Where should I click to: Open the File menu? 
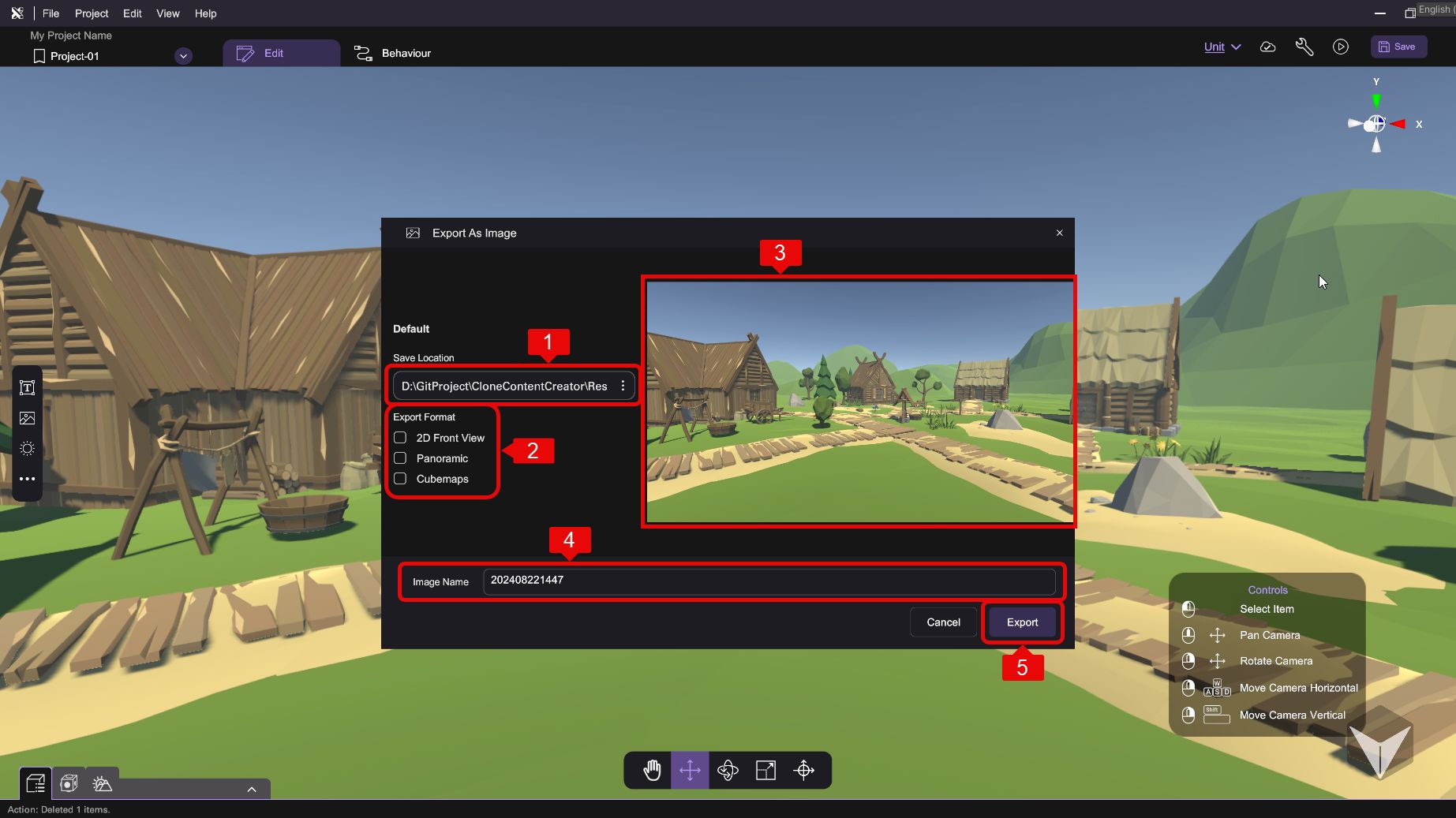click(51, 13)
